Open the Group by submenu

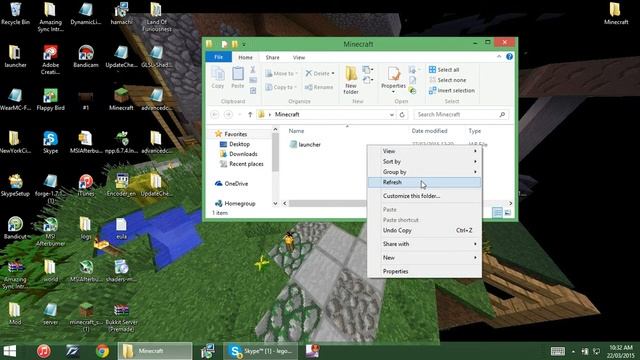point(424,172)
